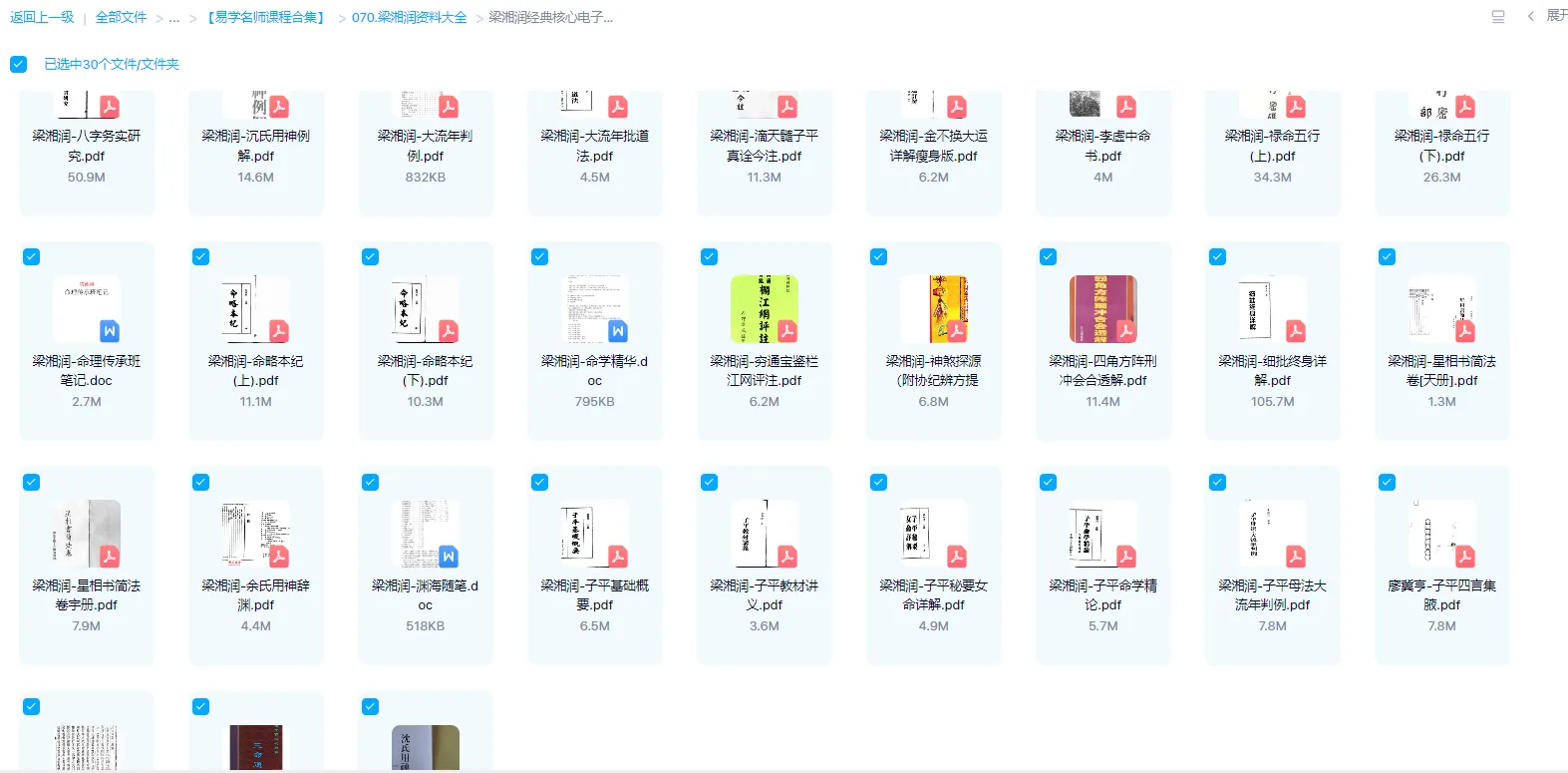The width and height of the screenshot is (1568, 773).
Task: Click the 梁湘润经典核心电子... current folder label
Action: pyautogui.click(x=550, y=17)
